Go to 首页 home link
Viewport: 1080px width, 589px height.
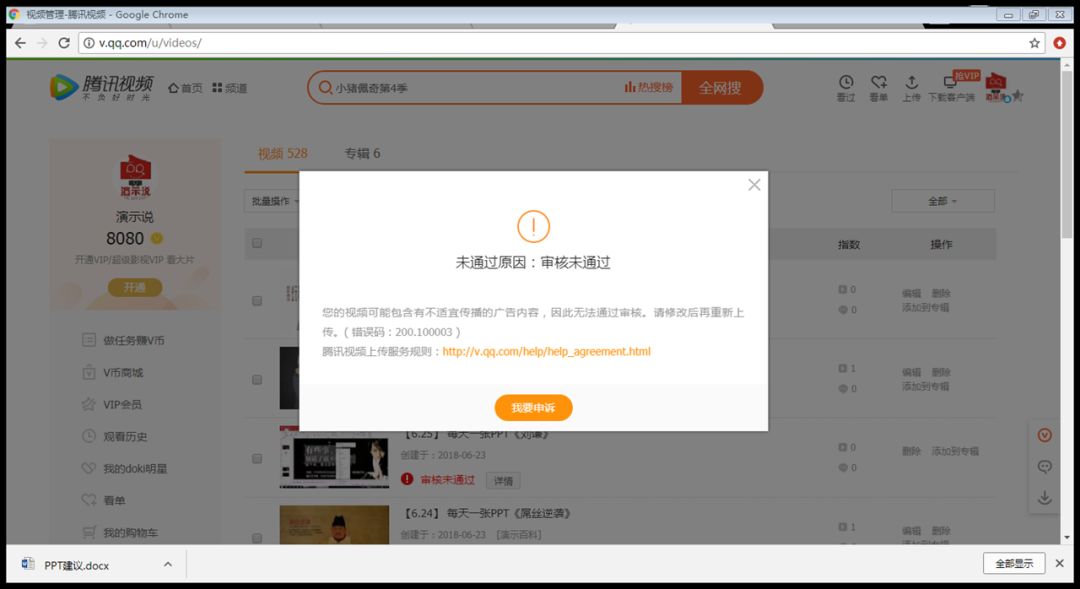point(185,88)
